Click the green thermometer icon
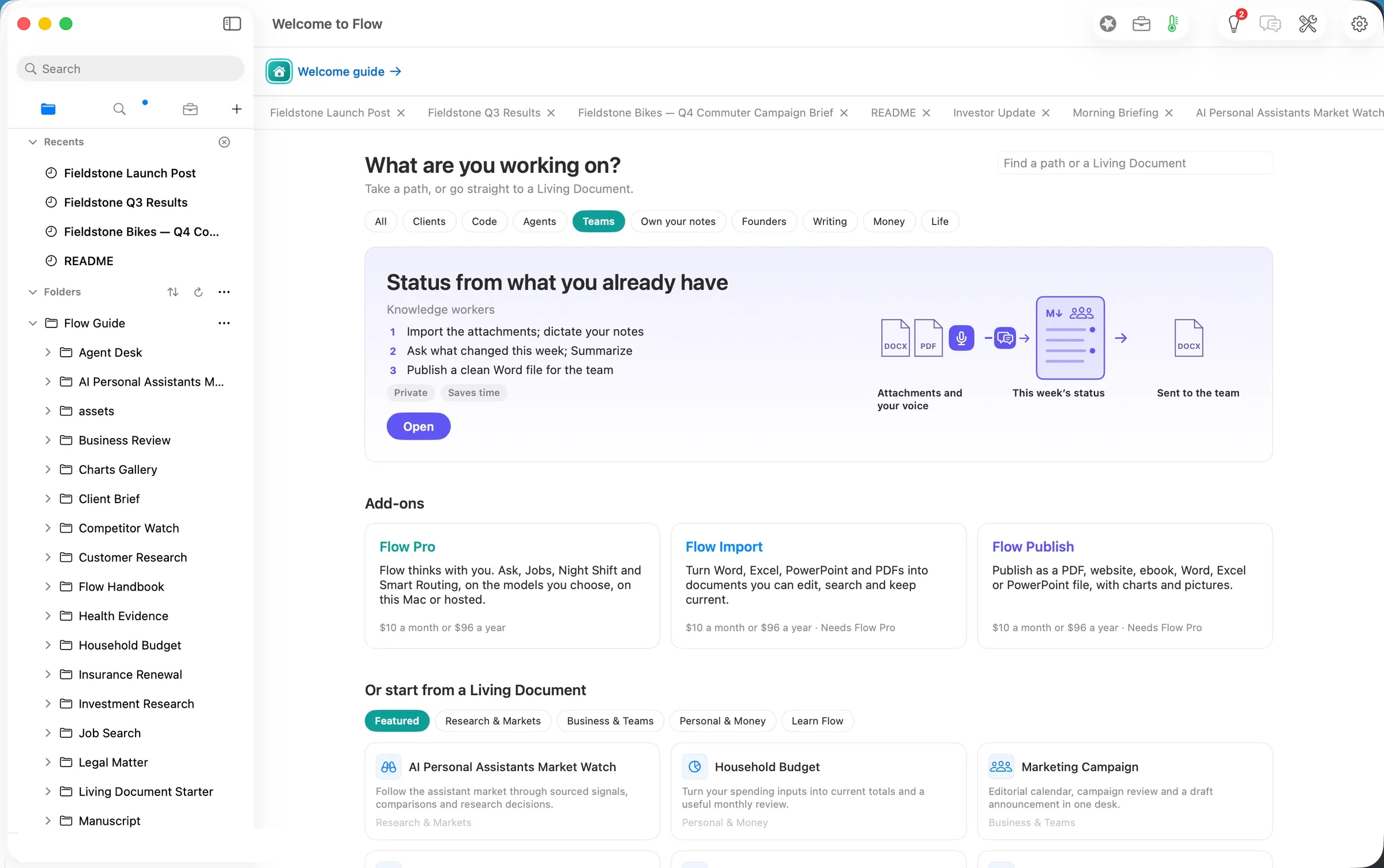 click(1172, 24)
